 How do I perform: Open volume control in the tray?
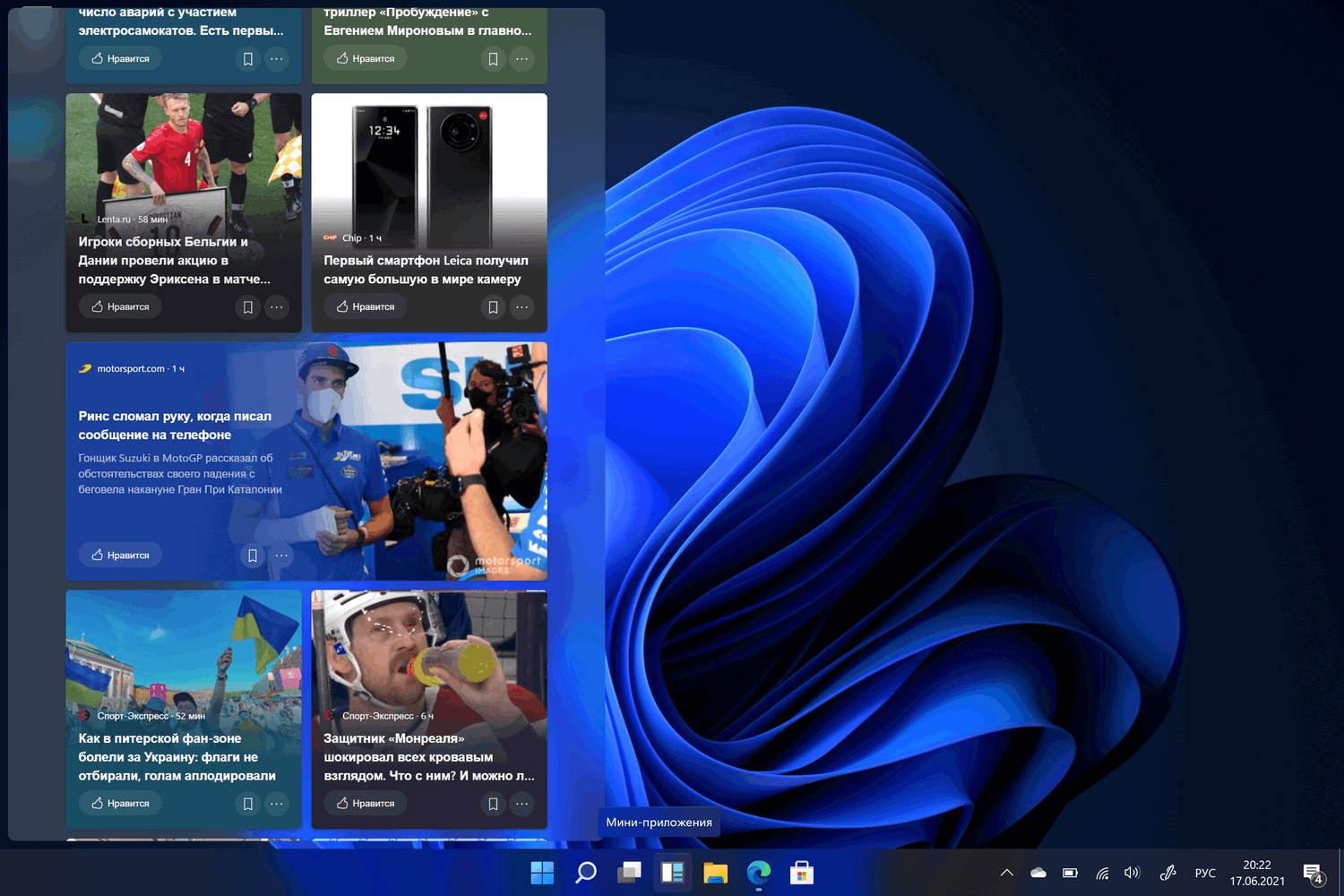(x=1132, y=873)
